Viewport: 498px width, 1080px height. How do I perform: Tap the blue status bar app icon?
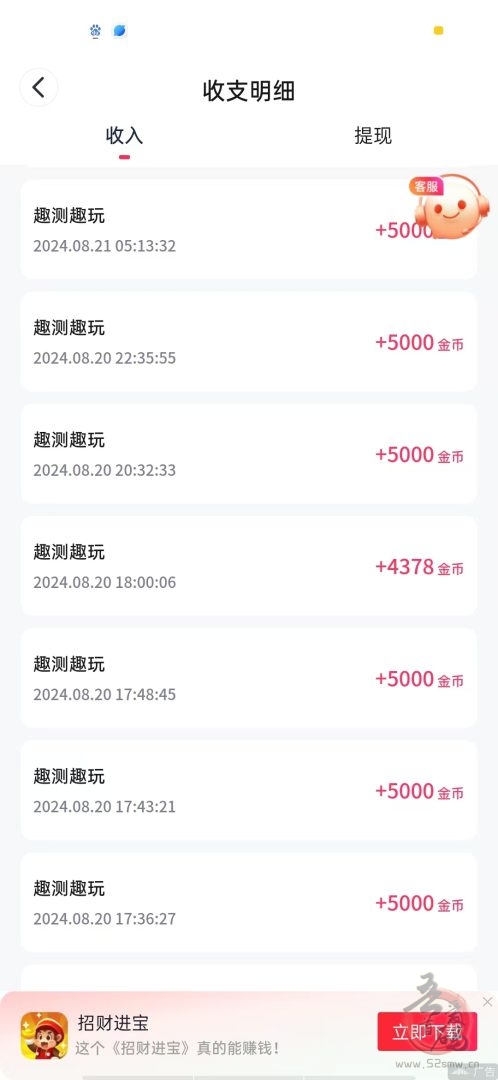point(120,30)
